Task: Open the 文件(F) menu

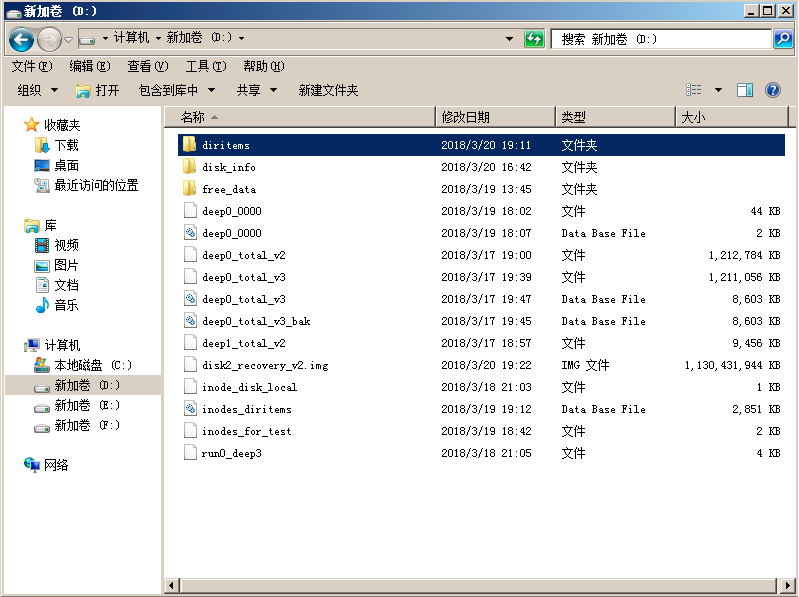Action: pyautogui.click(x=32, y=66)
